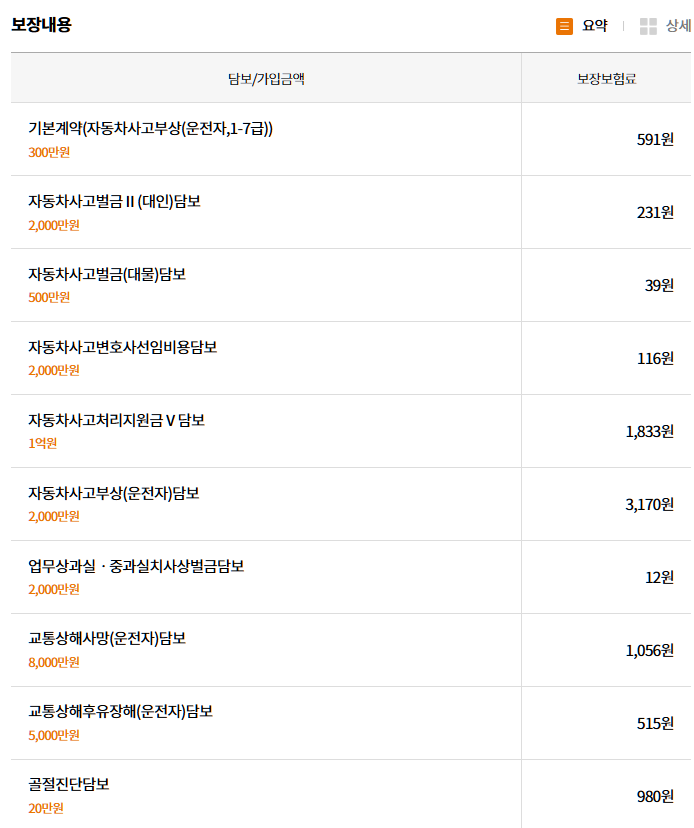Select 교통상해후유장해(운전자)담보 coverage name
This screenshot has height=828, width=694.
(120, 712)
